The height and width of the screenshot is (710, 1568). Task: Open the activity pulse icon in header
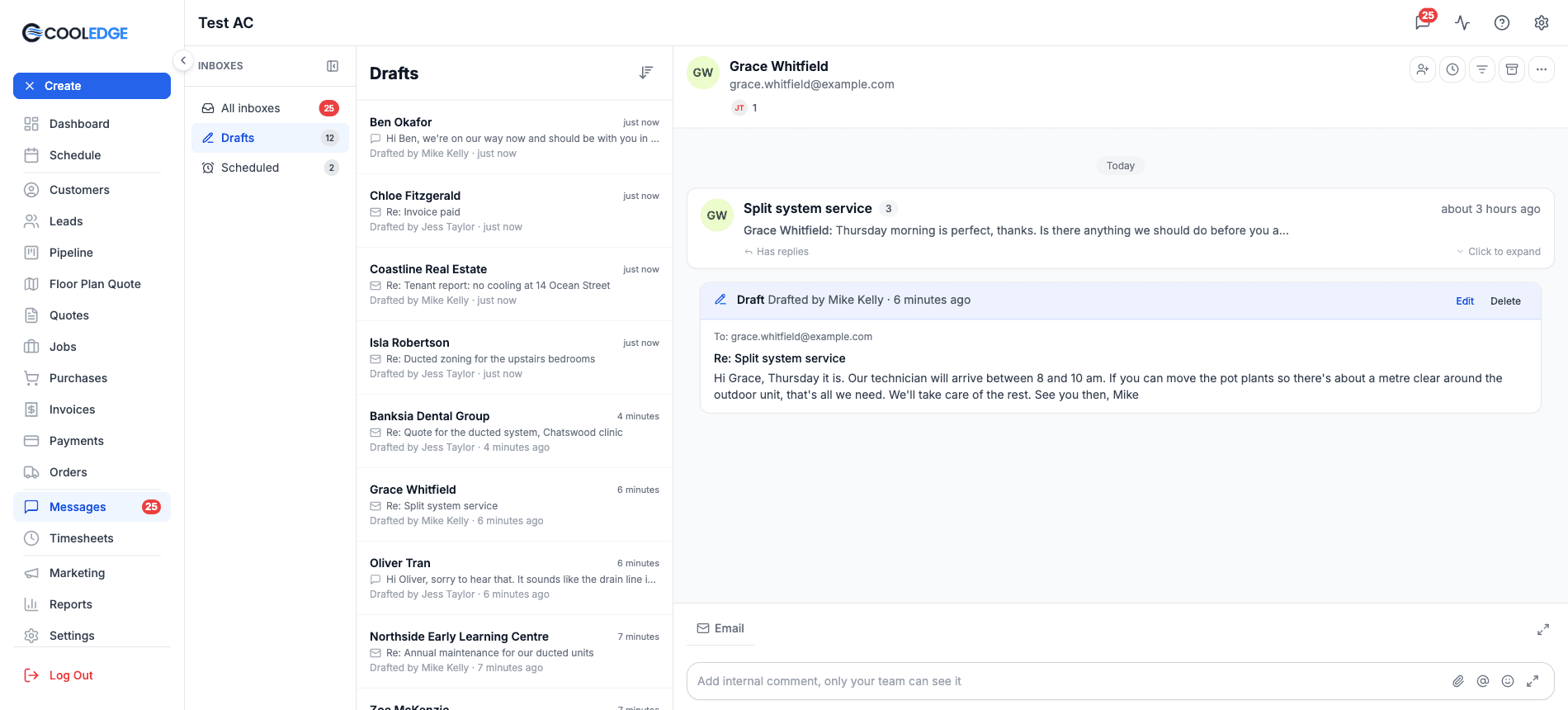click(1462, 23)
